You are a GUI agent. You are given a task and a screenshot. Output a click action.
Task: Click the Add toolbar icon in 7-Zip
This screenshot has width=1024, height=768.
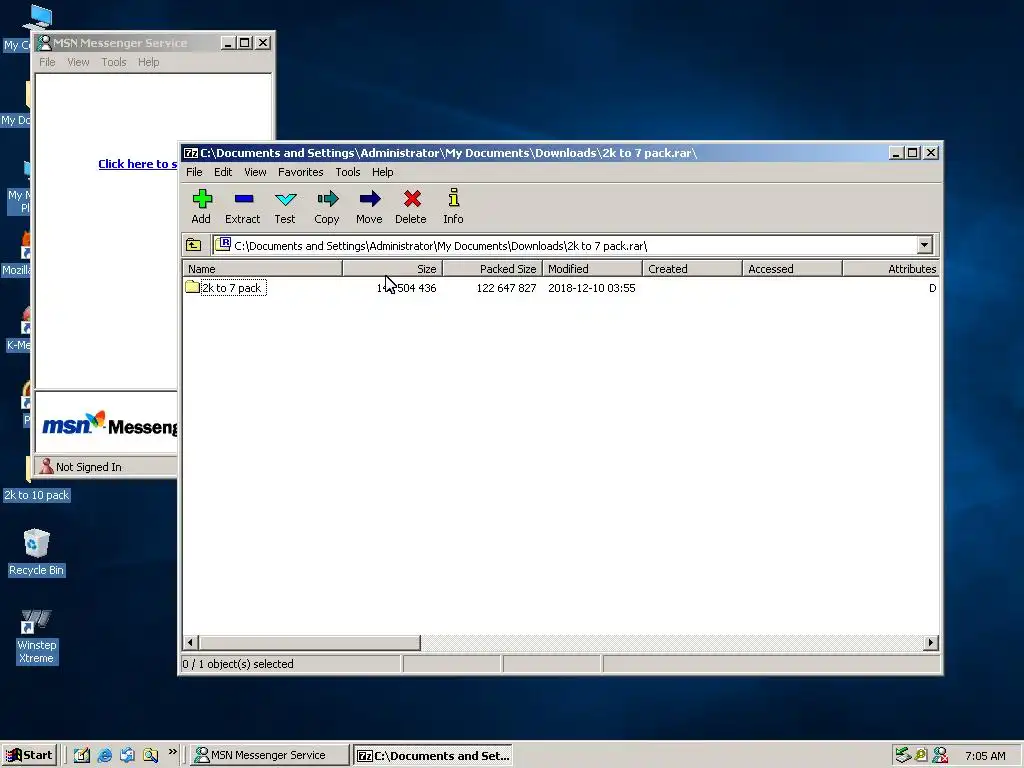[201, 206]
